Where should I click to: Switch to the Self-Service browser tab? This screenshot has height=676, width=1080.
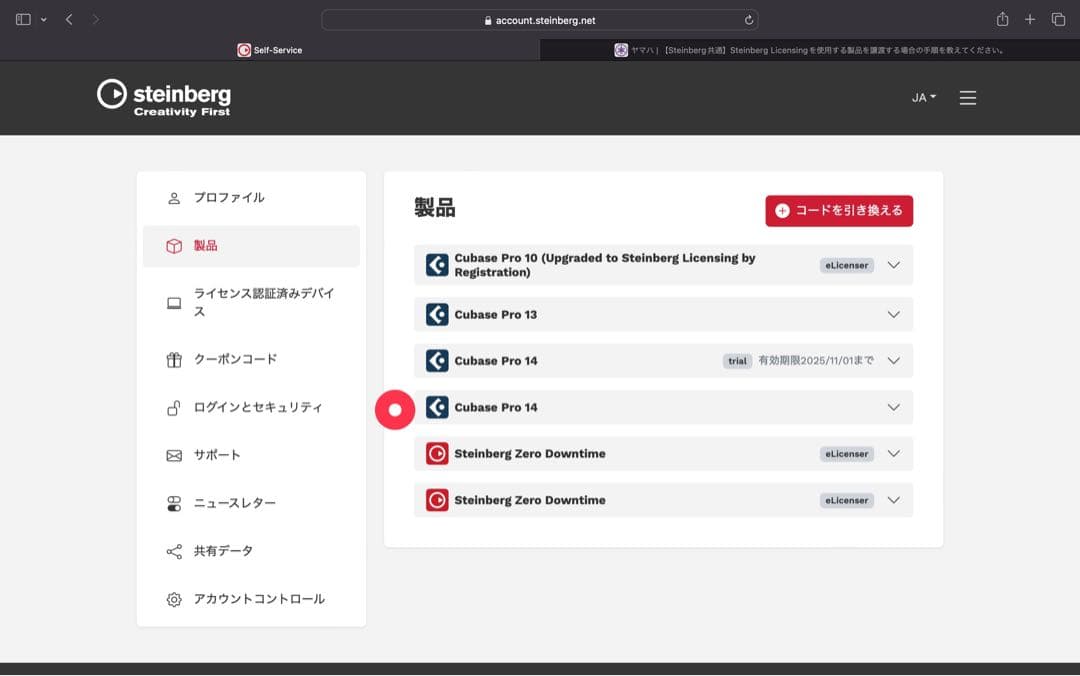tap(270, 49)
